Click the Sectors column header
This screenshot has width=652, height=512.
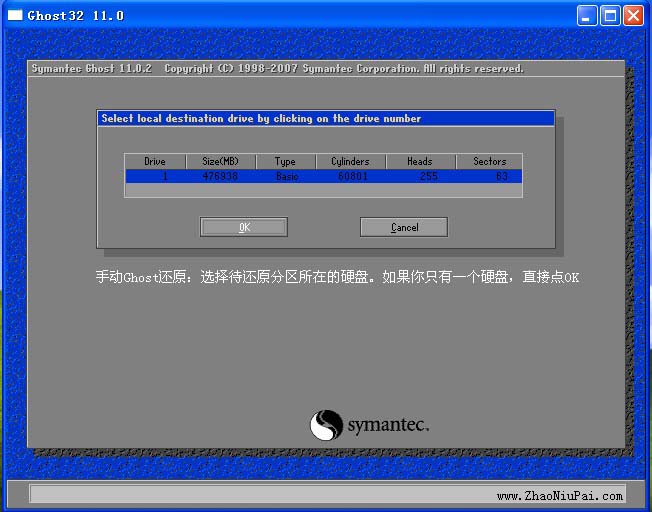[x=489, y=161]
